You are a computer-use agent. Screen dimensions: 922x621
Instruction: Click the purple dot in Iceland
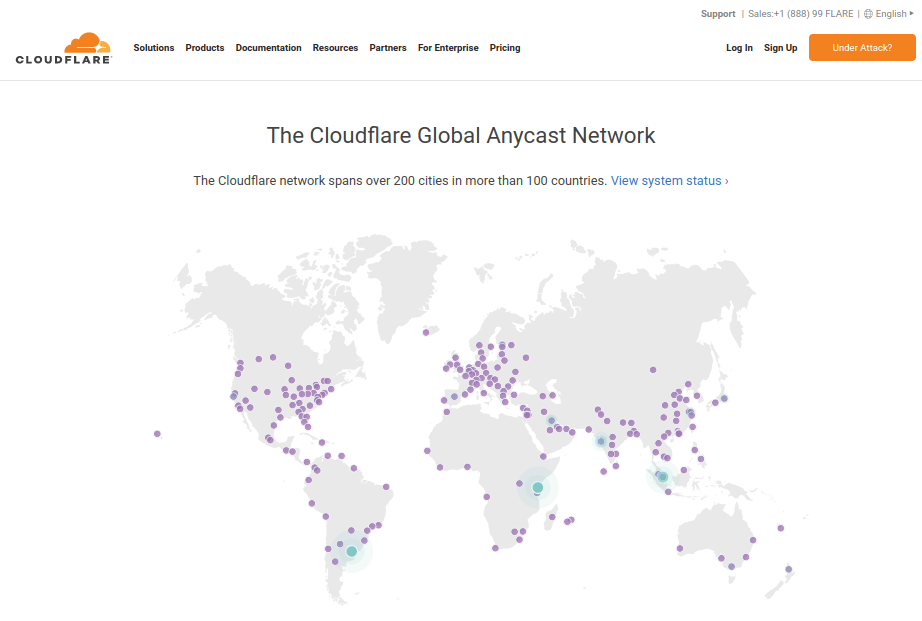tap(426, 333)
